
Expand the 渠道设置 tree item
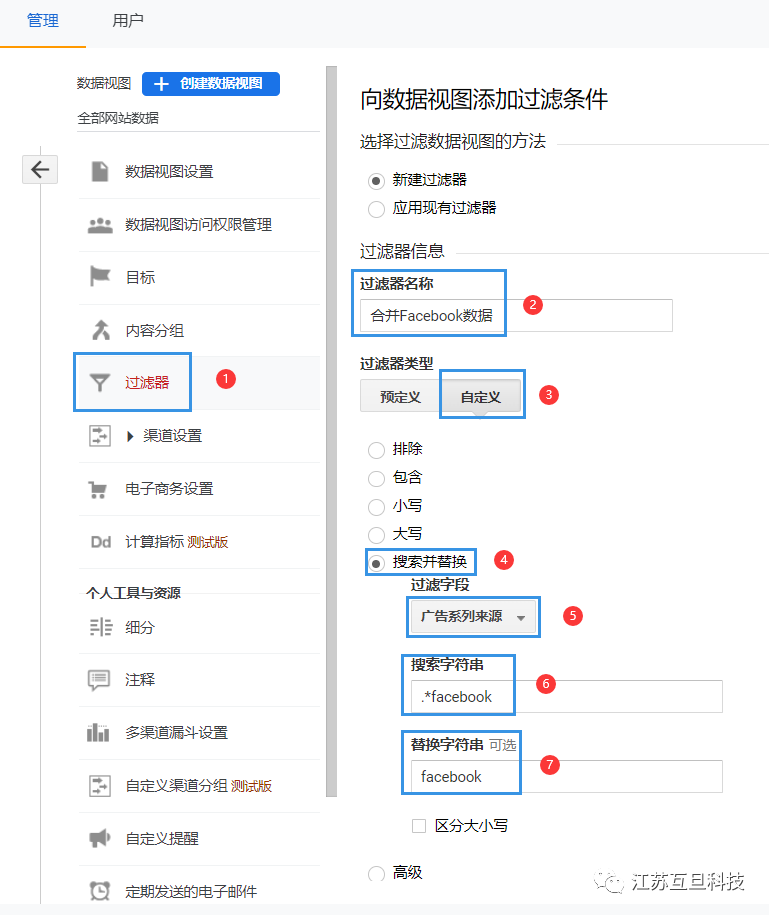tap(130, 436)
